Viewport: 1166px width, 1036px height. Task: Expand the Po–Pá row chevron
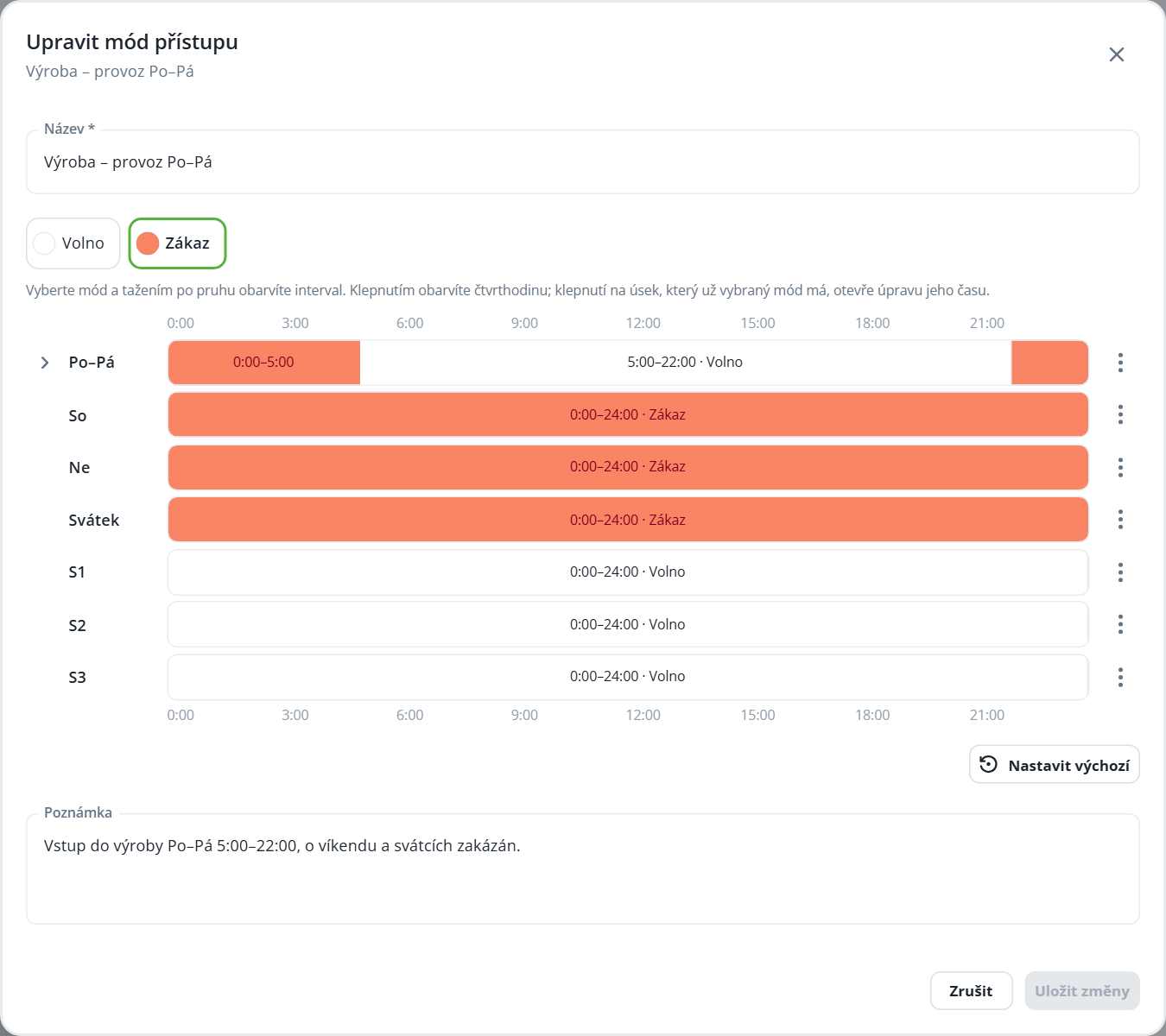(x=45, y=363)
